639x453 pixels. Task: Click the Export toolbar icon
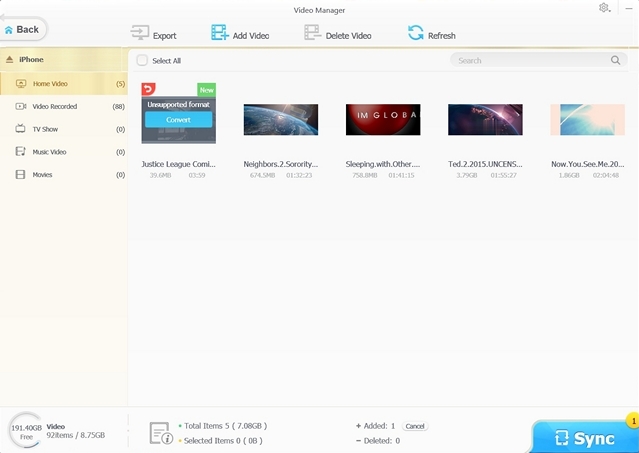pyautogui.click(x=140, y=33)
